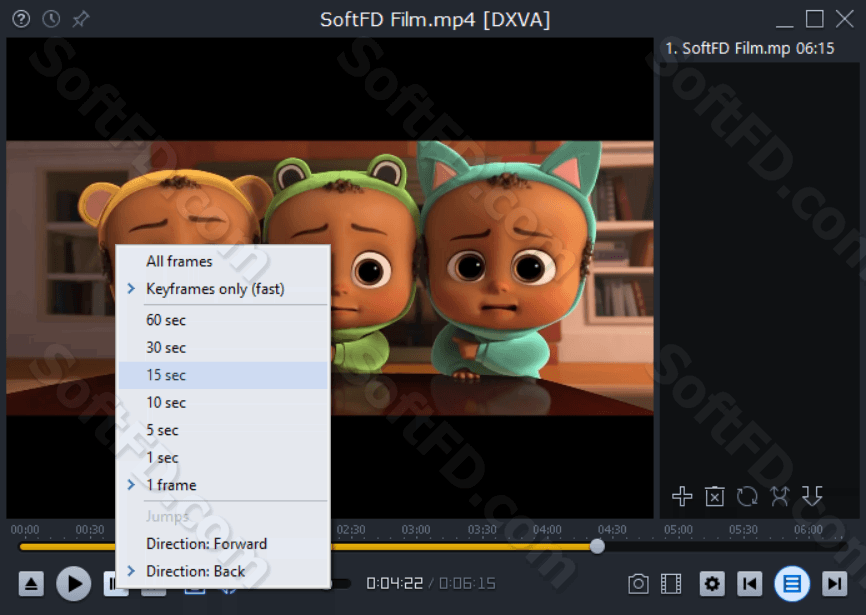866x615 pixels.
Task: Click the 'SoftFD Film.mp4 [DXVA]' window title
Action: coord(435,20)
